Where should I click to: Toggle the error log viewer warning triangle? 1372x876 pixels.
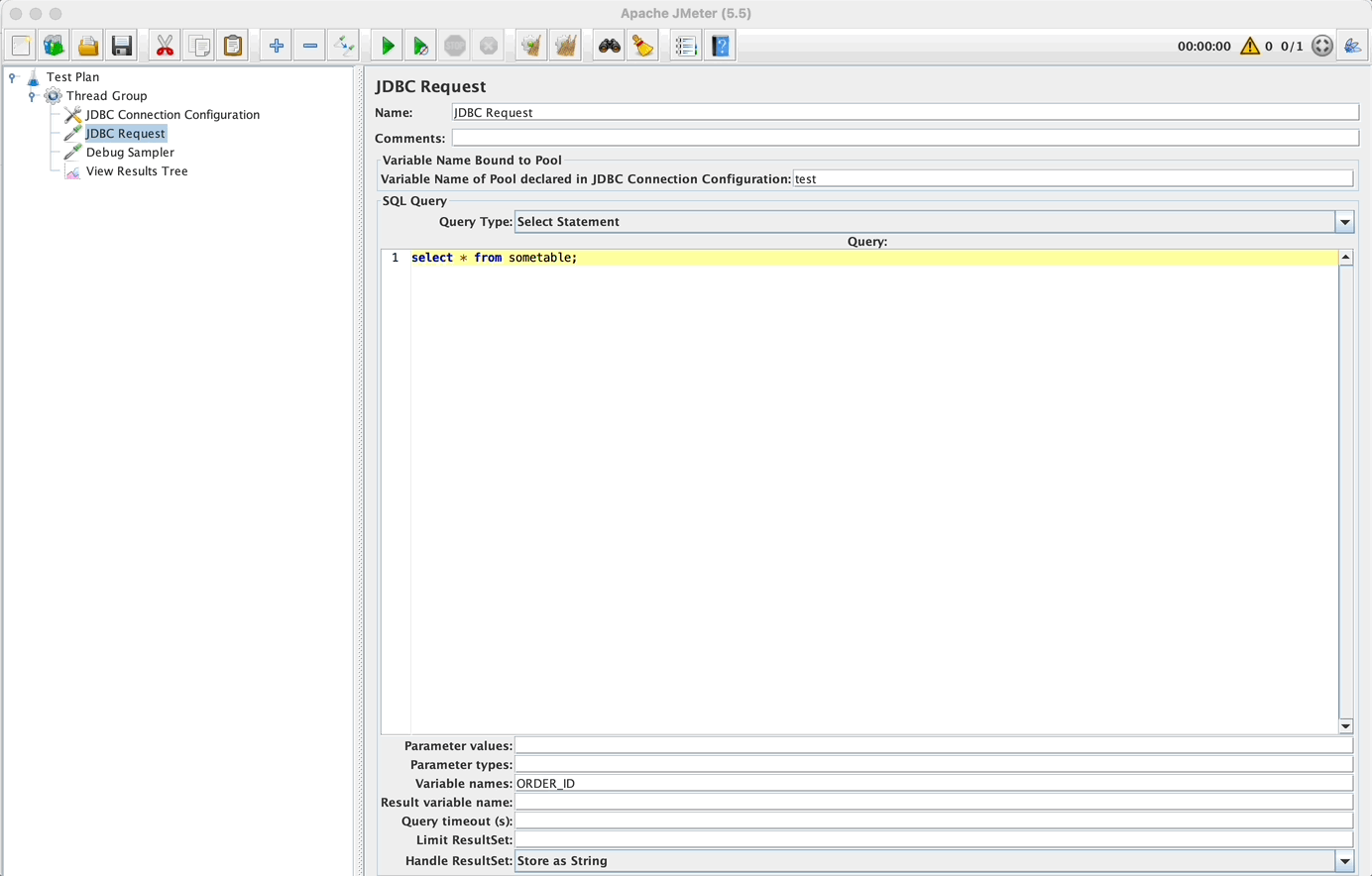tap(1249, 45)
